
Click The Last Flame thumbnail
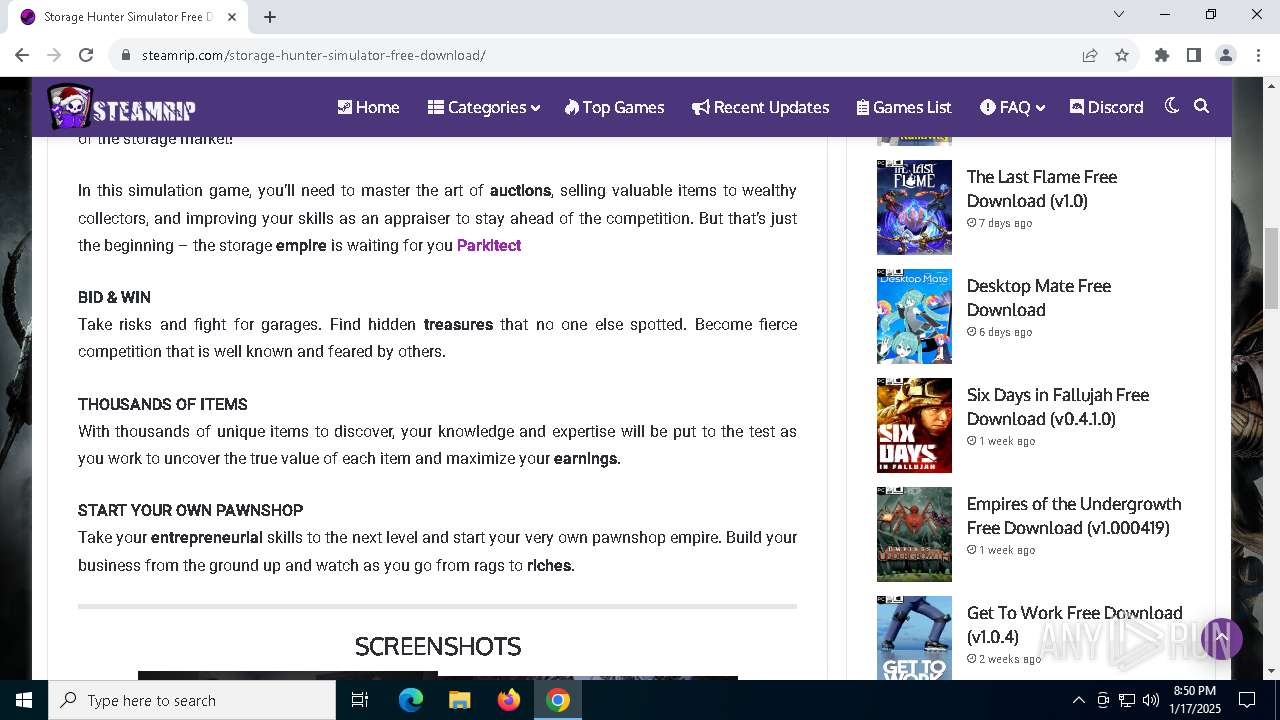point(914,207)
